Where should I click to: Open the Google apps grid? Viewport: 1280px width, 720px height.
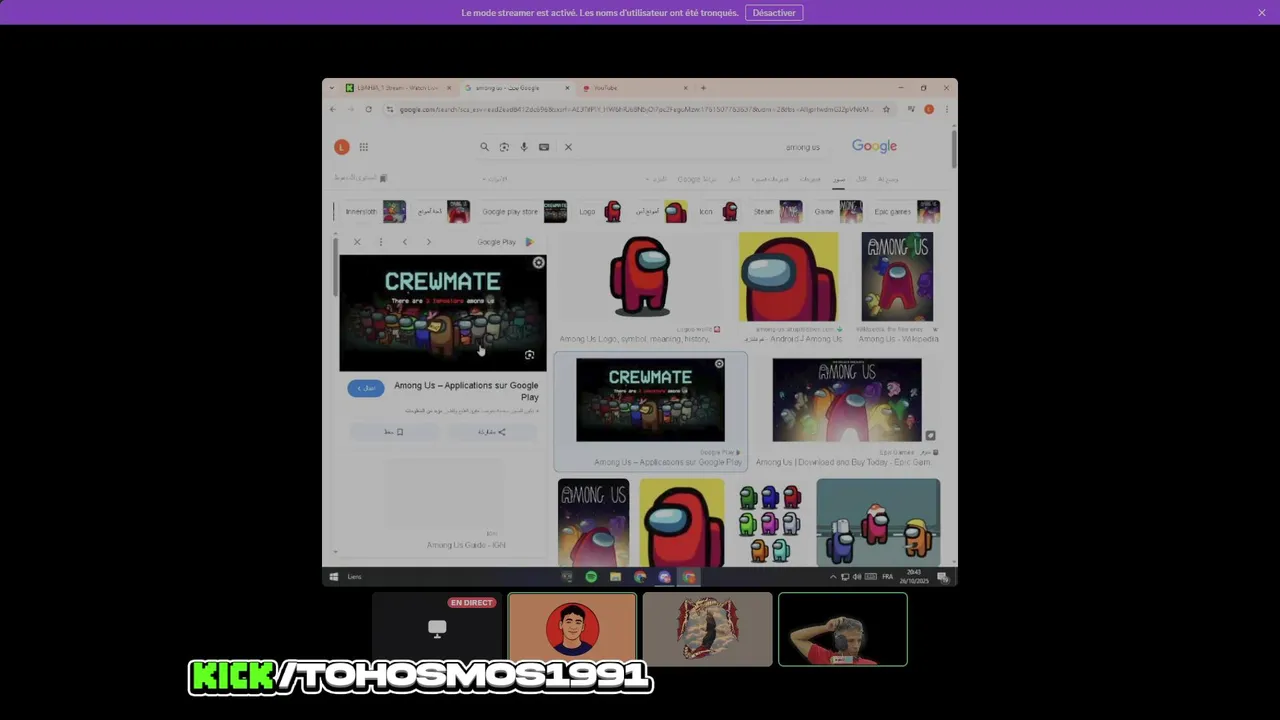point(364,147)
